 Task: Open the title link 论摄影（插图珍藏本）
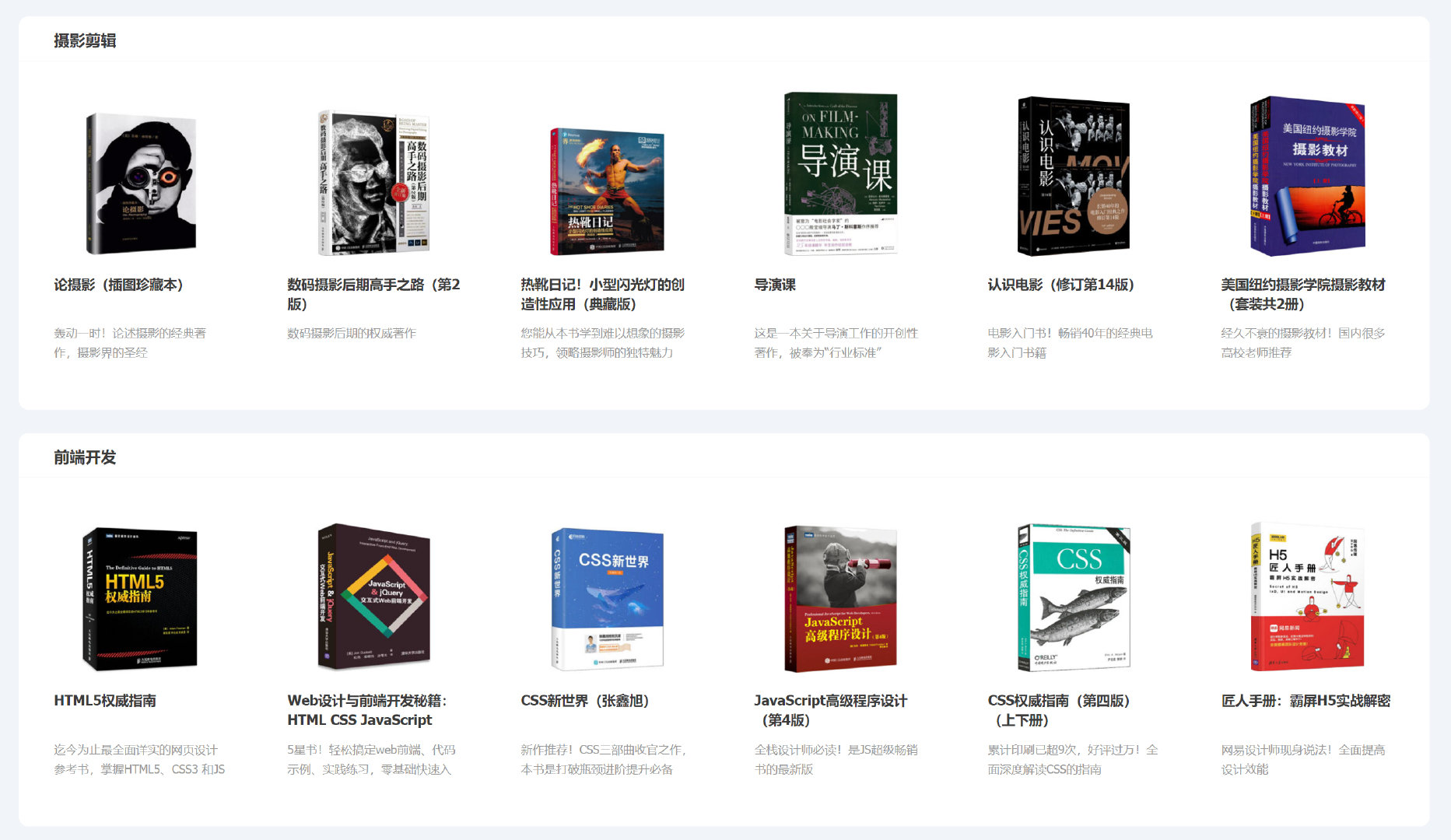pos(119,285)
